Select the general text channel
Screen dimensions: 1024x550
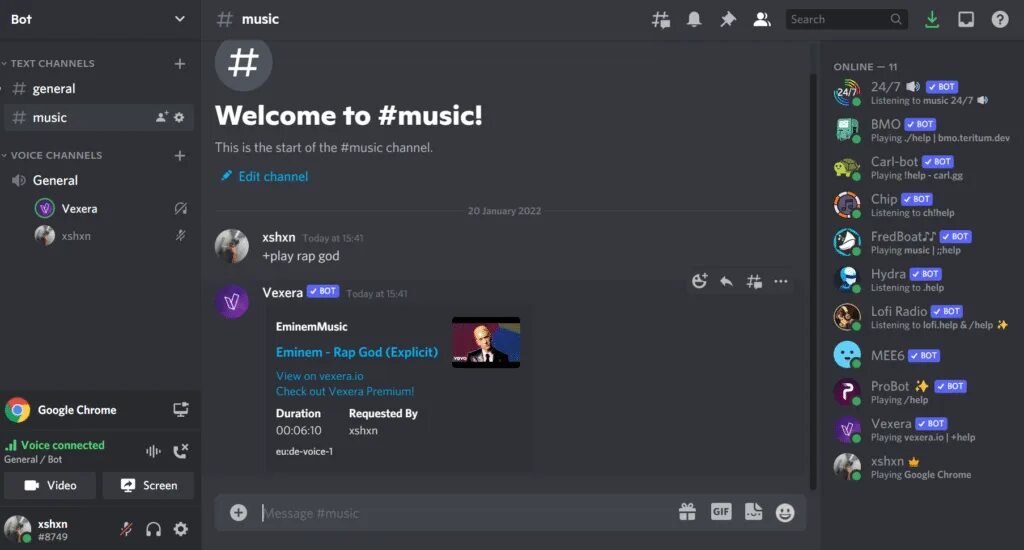coord(99,88)
